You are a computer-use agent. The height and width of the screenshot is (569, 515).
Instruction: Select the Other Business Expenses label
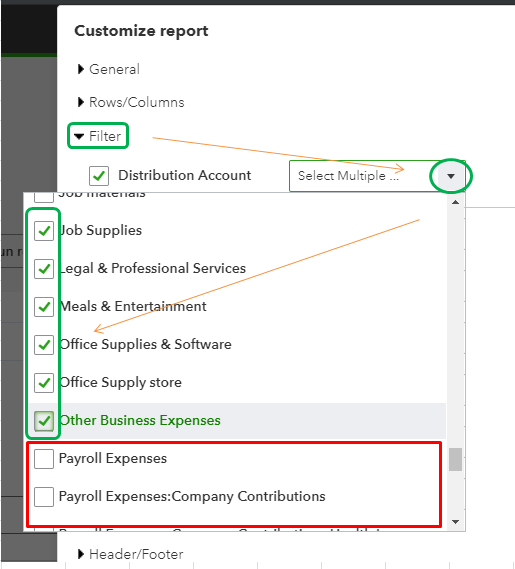140,420
